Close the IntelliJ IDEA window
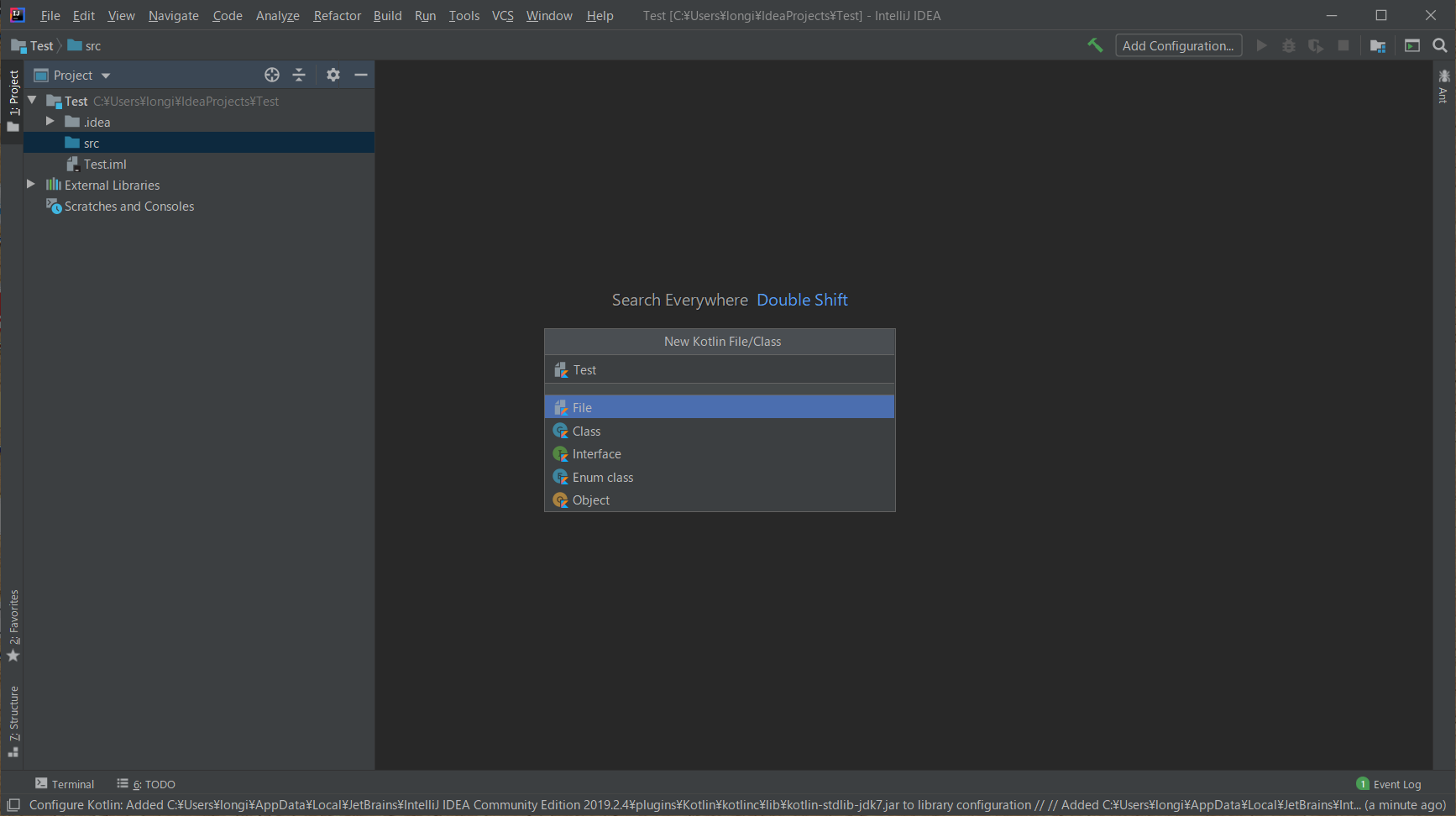 tap(1431, 15)
